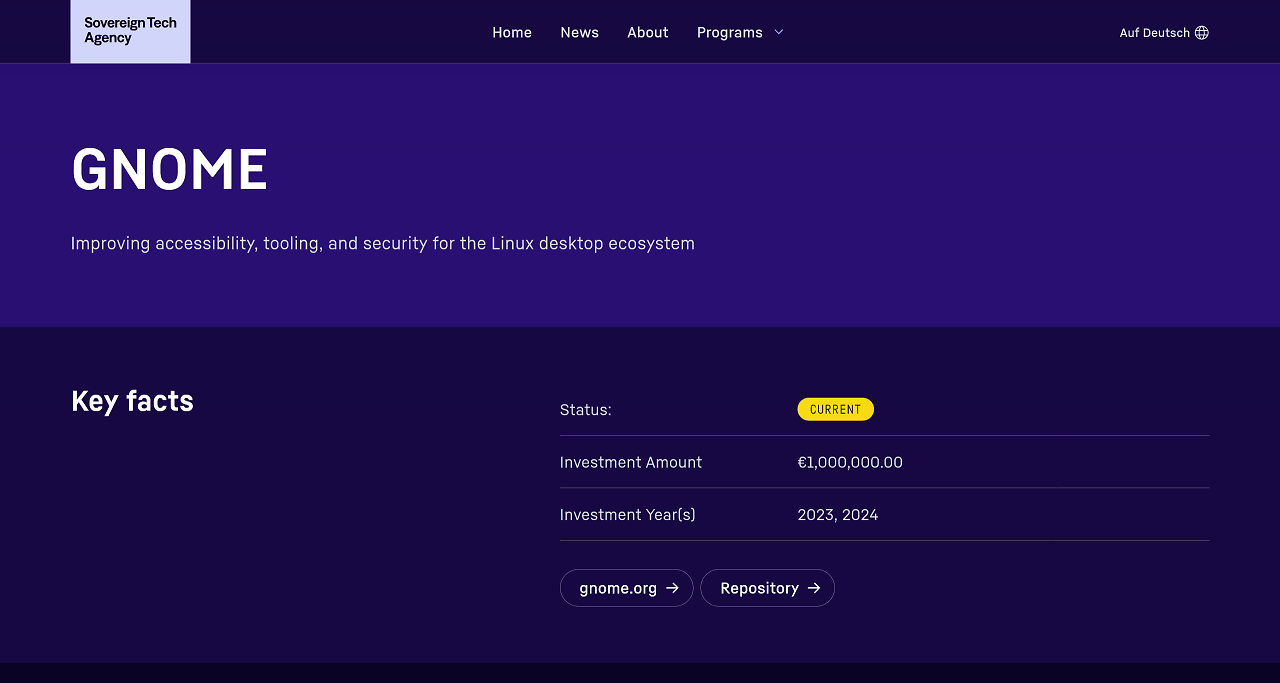
Task: Open the Repository link
Action: point(767,588)
